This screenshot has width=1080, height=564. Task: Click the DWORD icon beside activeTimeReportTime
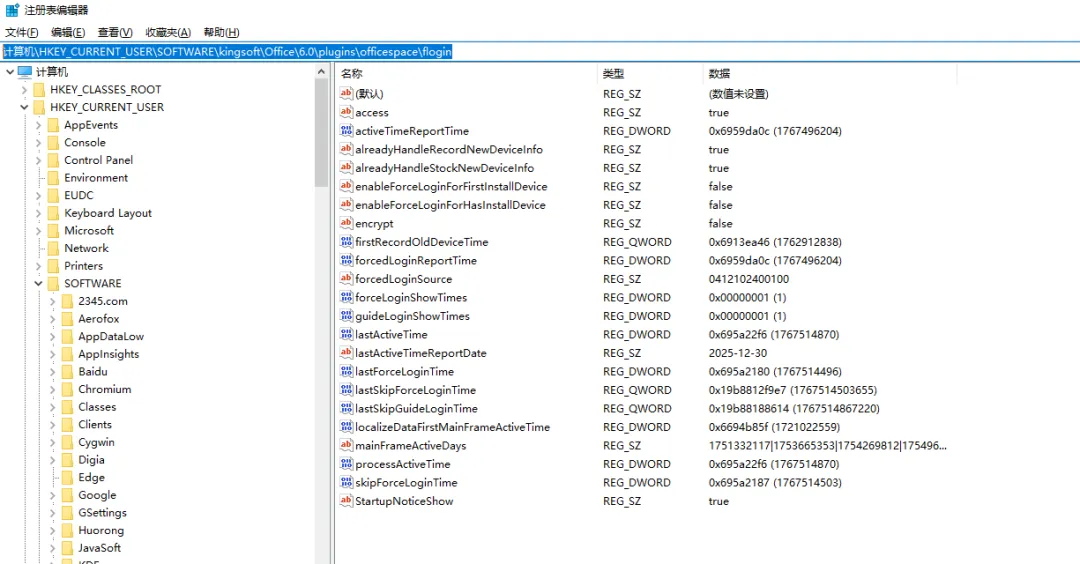(346, 130)
